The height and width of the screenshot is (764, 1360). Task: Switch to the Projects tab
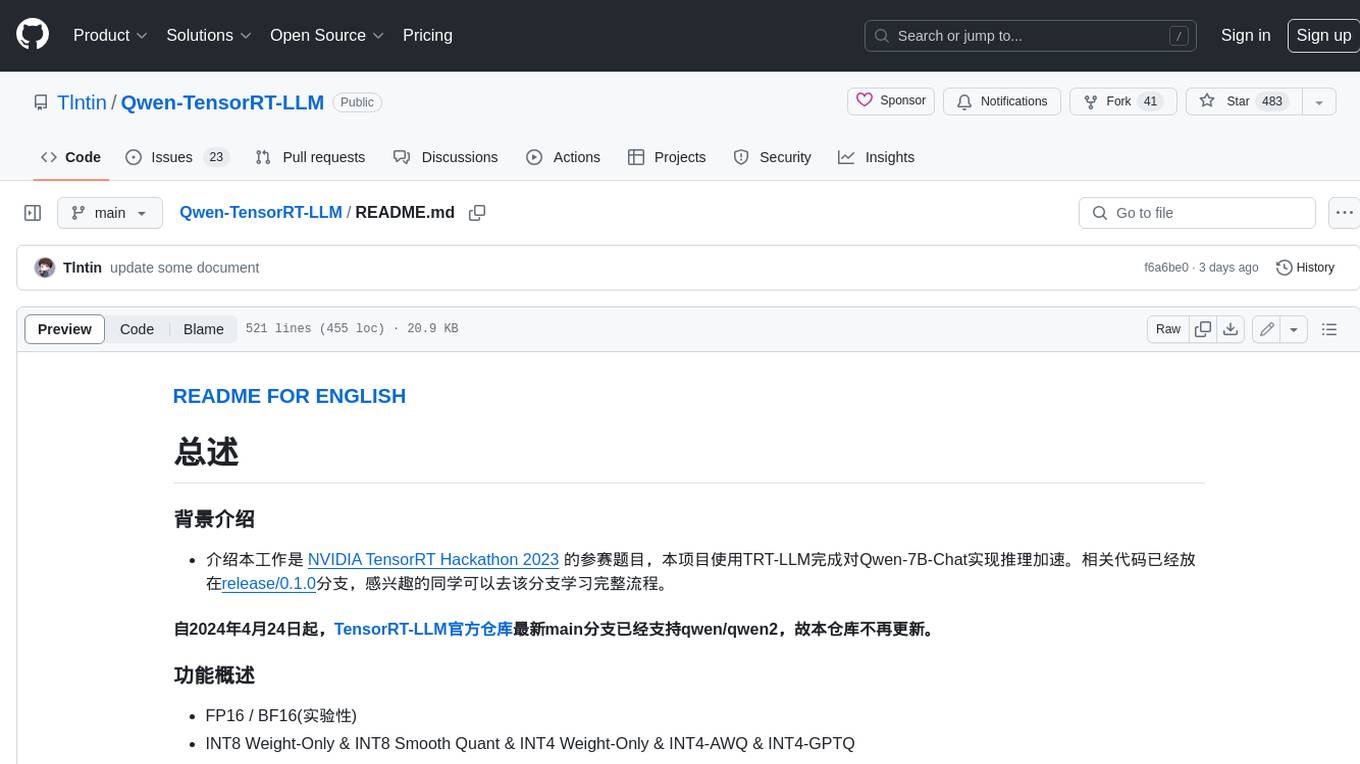click(667, 157)
